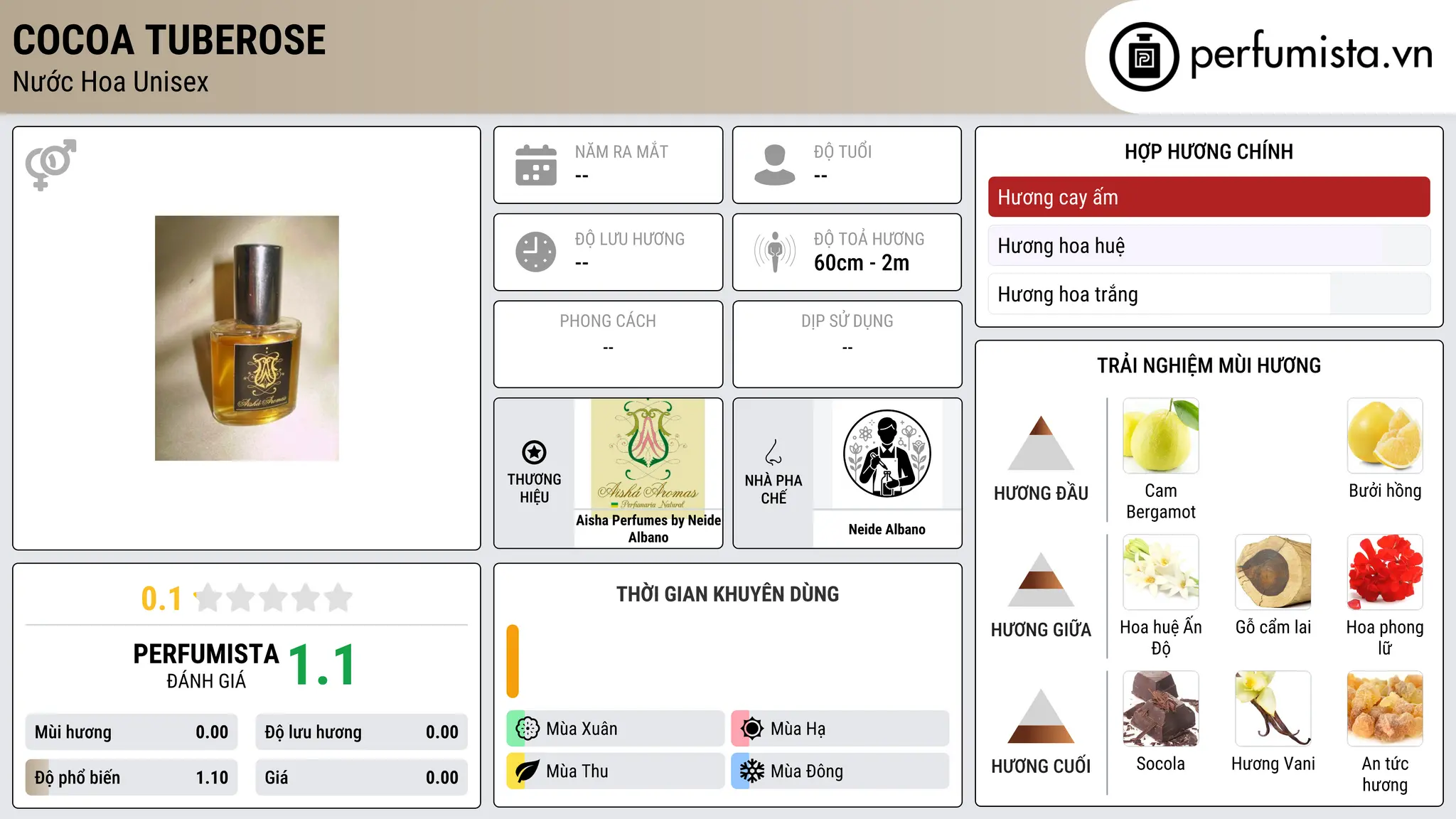Select the An tức hương note image
The height and width of the screenshot is (819, 1456).
pyautogui.click(x=1385, y=709)
